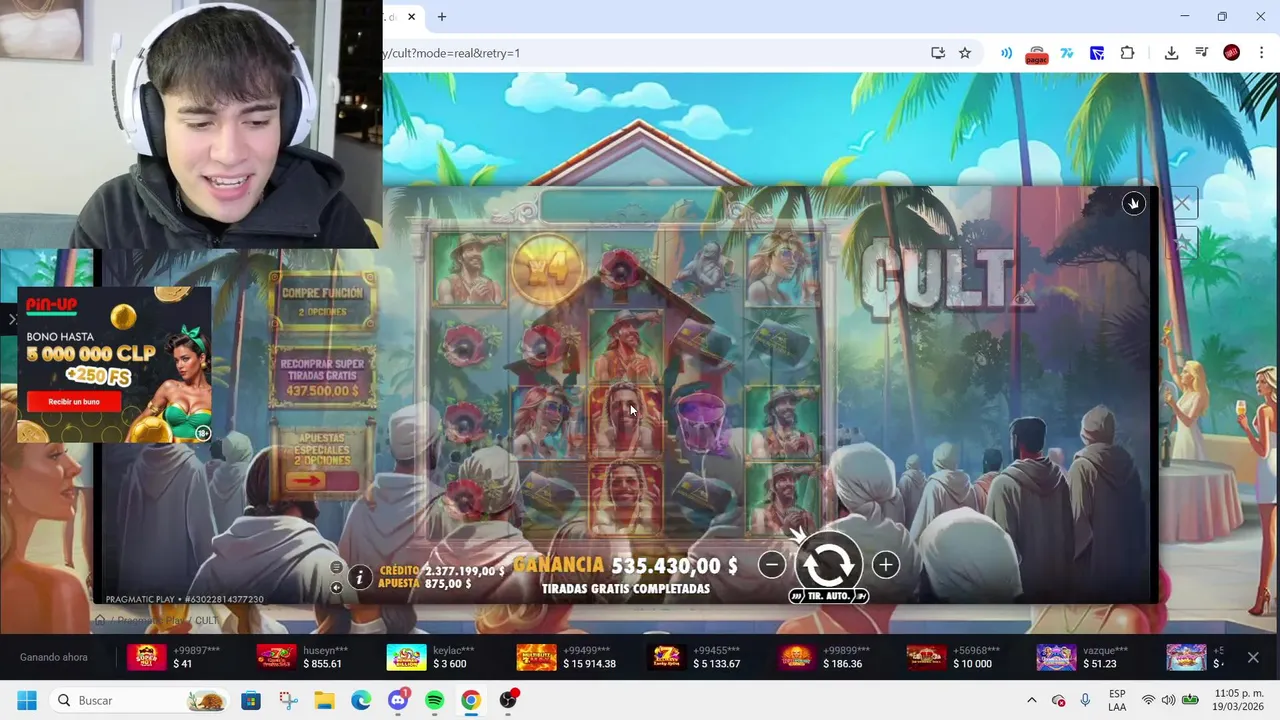Open the game info 'i' button
The image size is (1280, 720).
pos(359,577)
